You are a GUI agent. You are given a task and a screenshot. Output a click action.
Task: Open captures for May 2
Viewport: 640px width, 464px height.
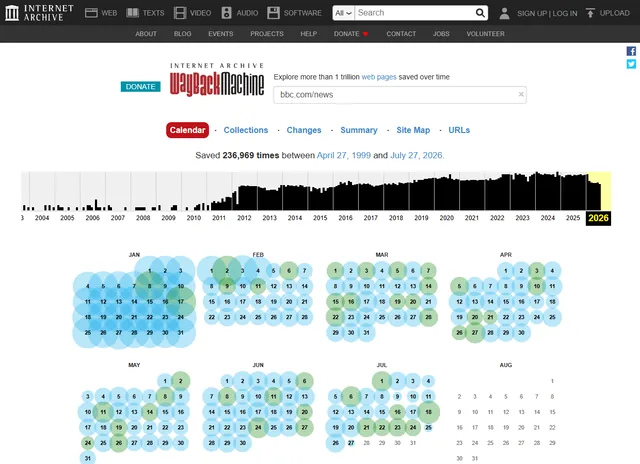(x=180, y=381)
